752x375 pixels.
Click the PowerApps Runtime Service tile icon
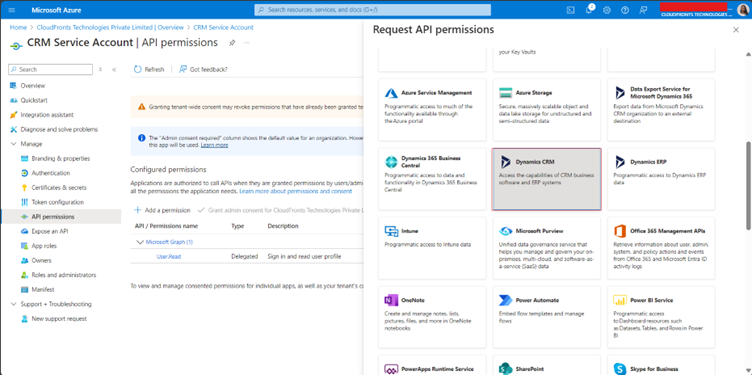pos(391,368)
